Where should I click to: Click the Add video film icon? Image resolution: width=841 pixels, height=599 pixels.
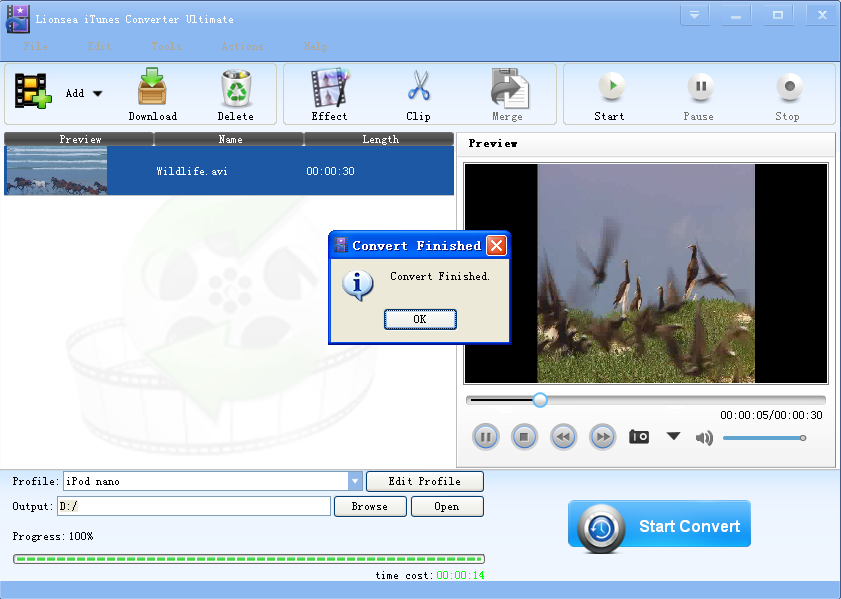(x=33, y=91)
